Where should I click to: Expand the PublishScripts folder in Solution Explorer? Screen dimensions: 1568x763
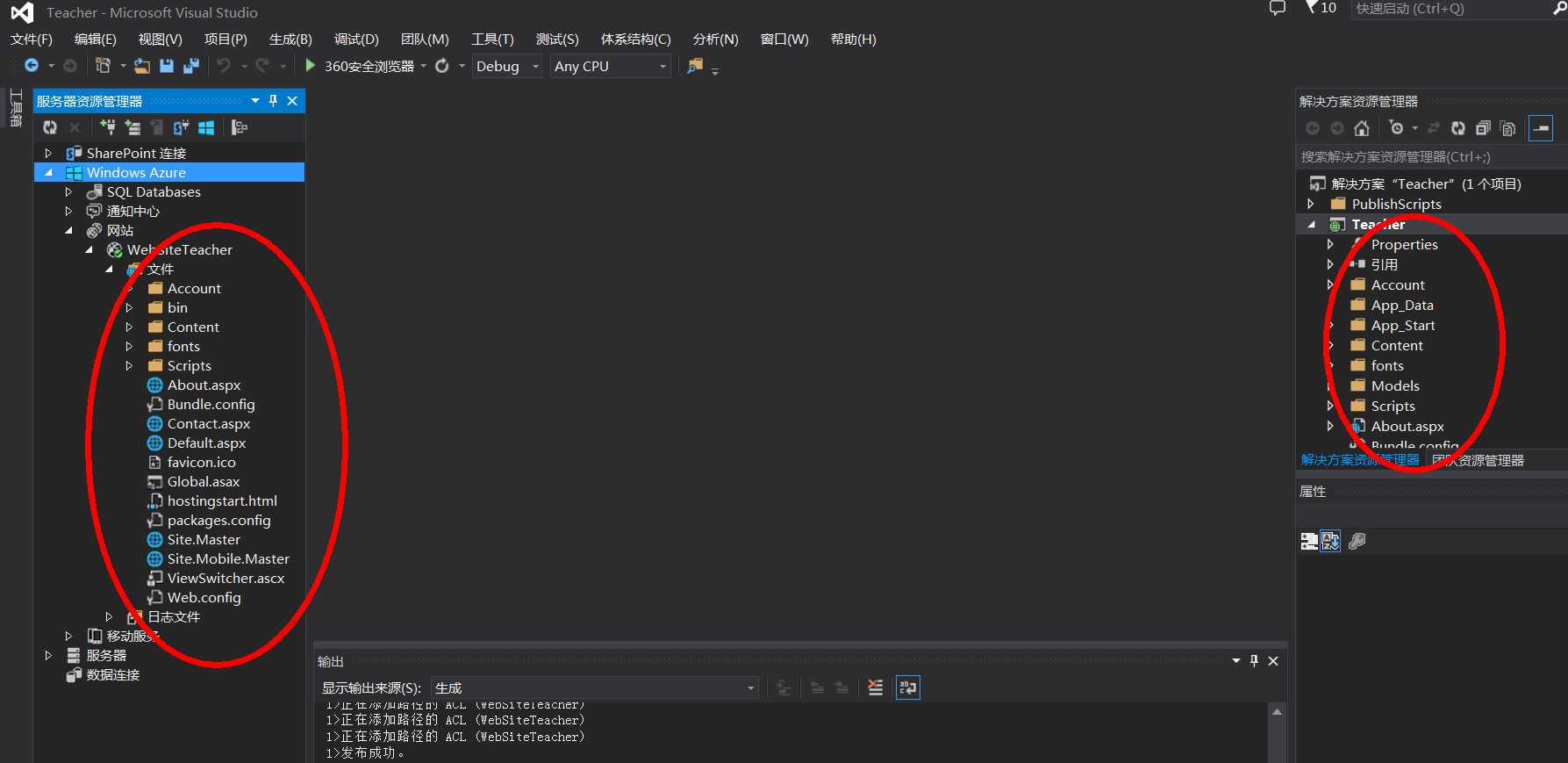tap(1311, 204)
